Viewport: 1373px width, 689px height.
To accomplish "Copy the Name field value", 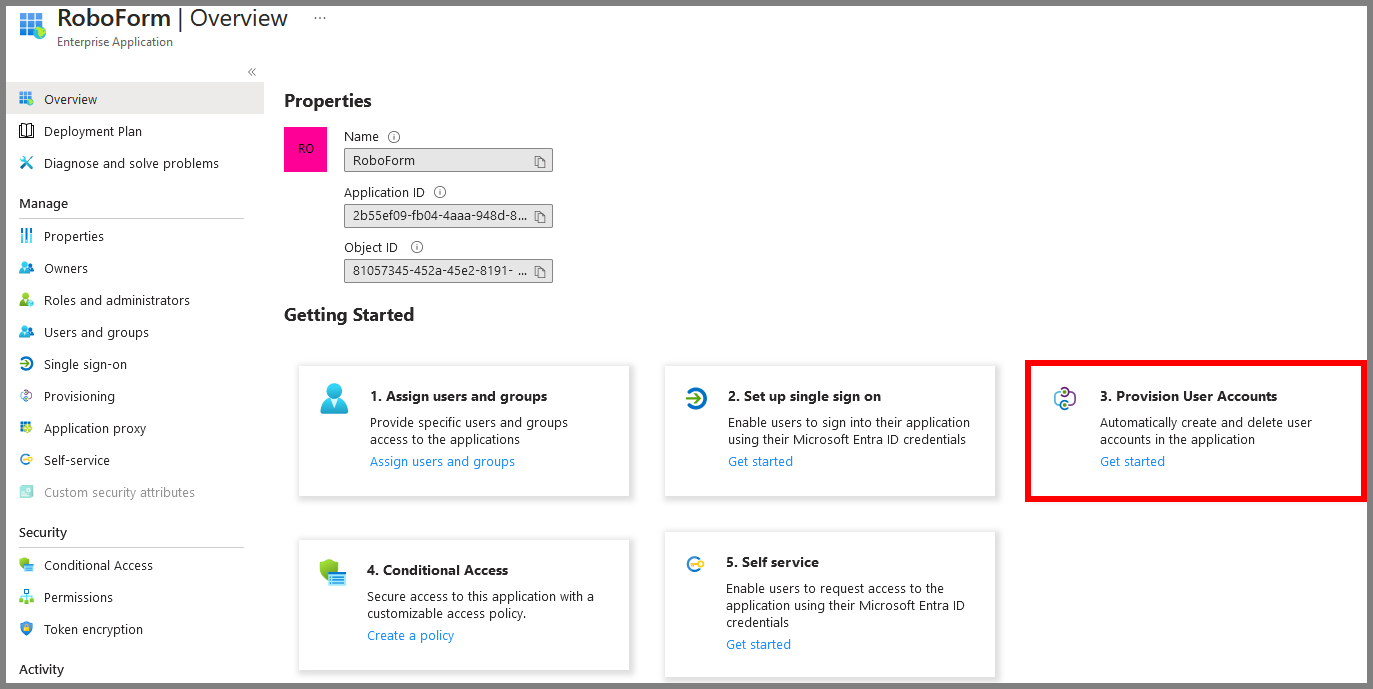I will (539, 161).
